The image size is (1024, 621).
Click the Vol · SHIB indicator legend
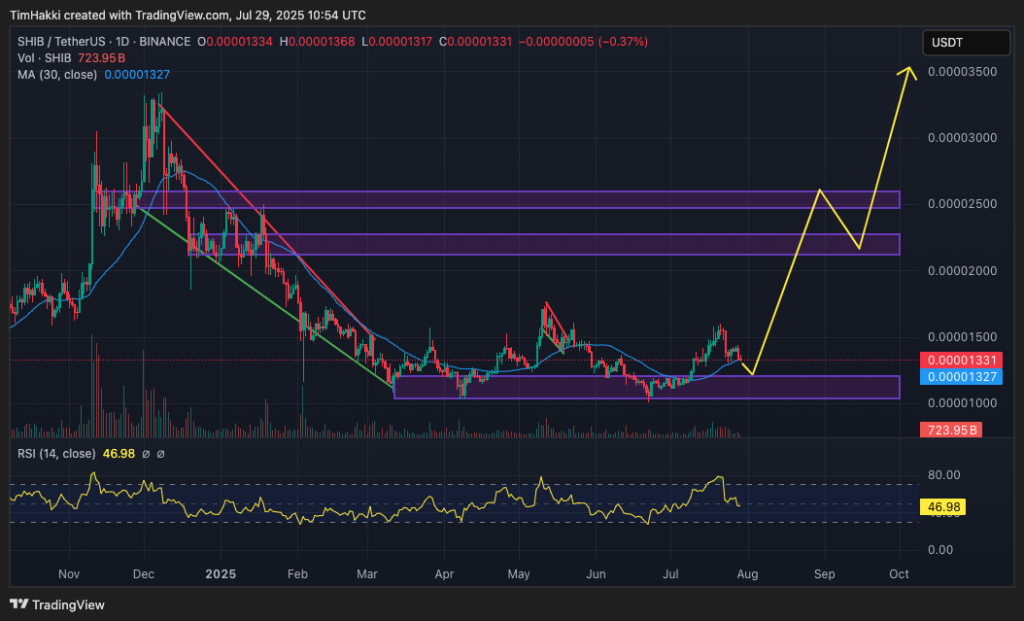pyautogui.click(x=38, y=57)
